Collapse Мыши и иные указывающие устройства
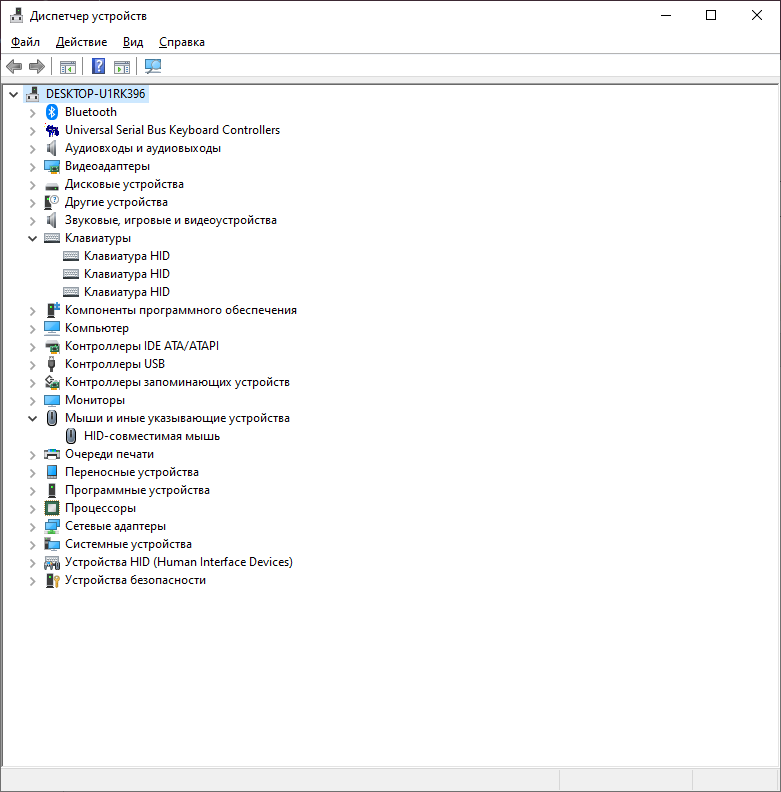The width and height of the screenshot is (781, 792). pyautogui.click(x=33, y=418)
